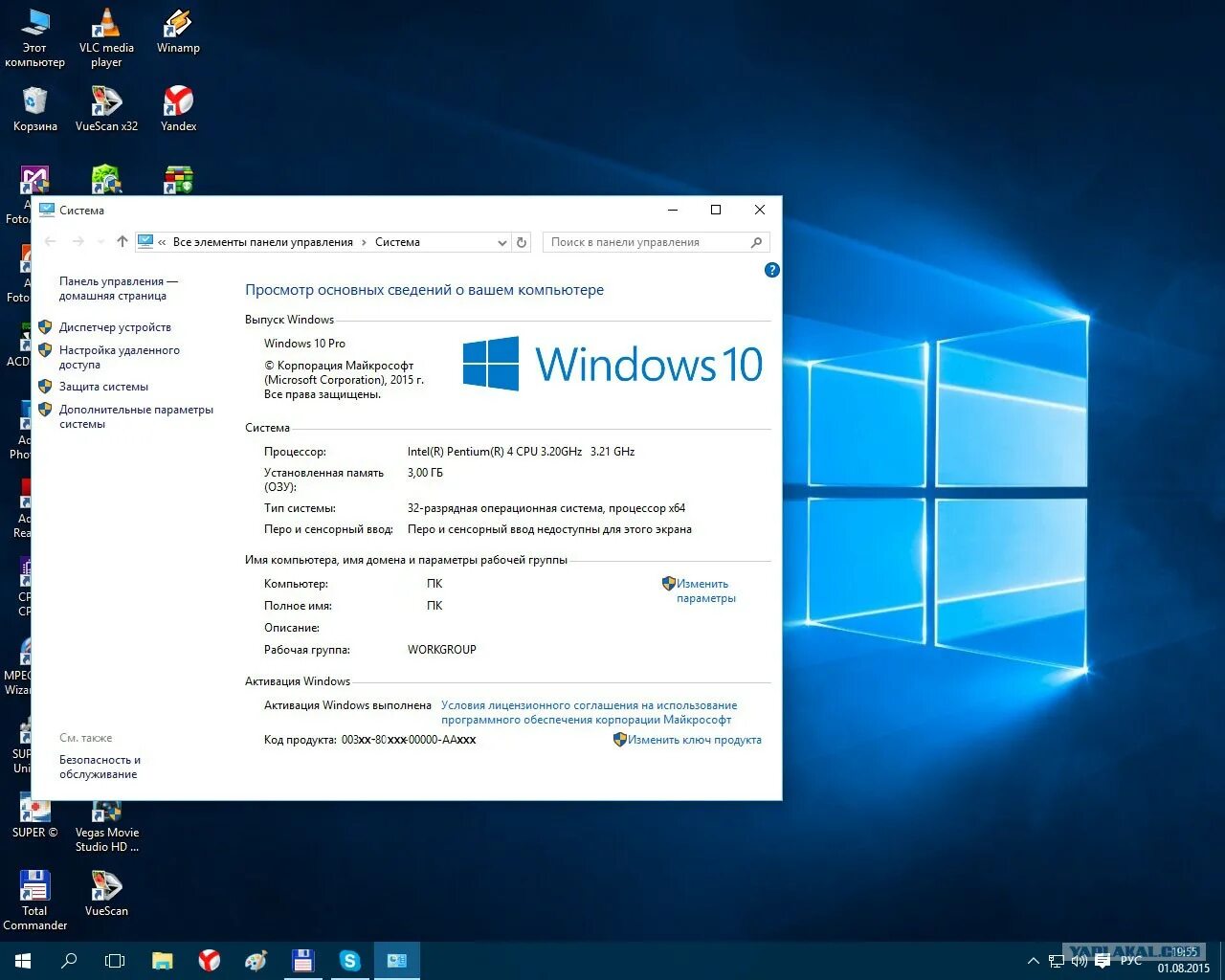Open Skype from the taskbar

349,960
